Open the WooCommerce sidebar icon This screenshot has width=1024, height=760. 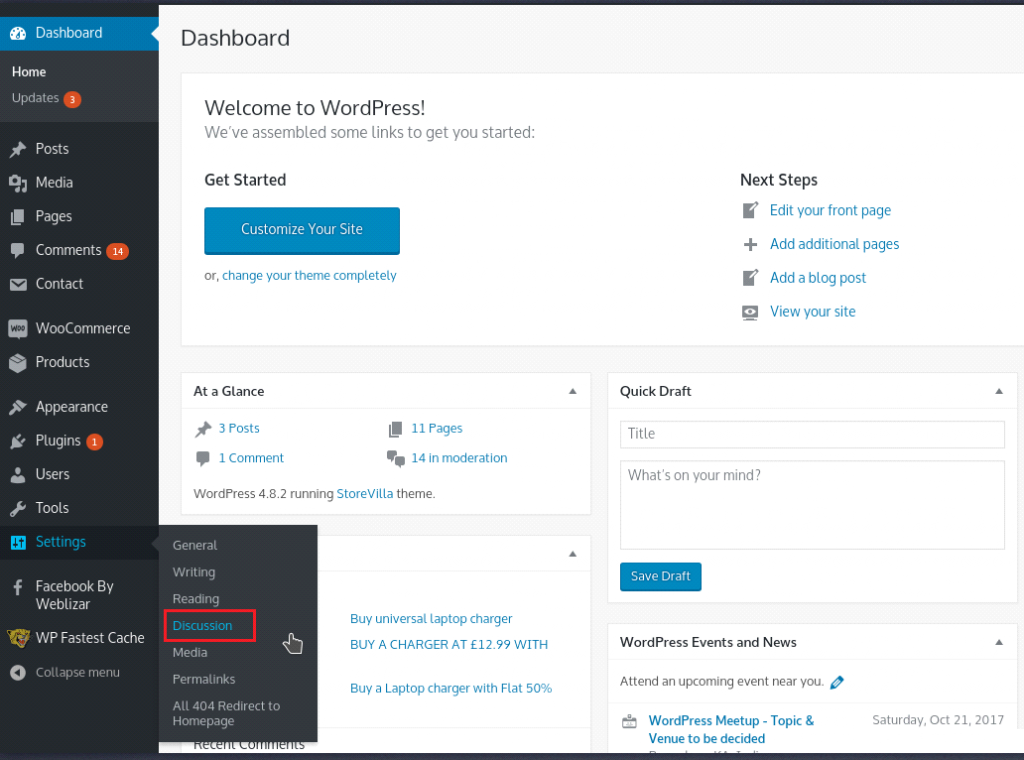pyautogui.click(x=20, y=328)
